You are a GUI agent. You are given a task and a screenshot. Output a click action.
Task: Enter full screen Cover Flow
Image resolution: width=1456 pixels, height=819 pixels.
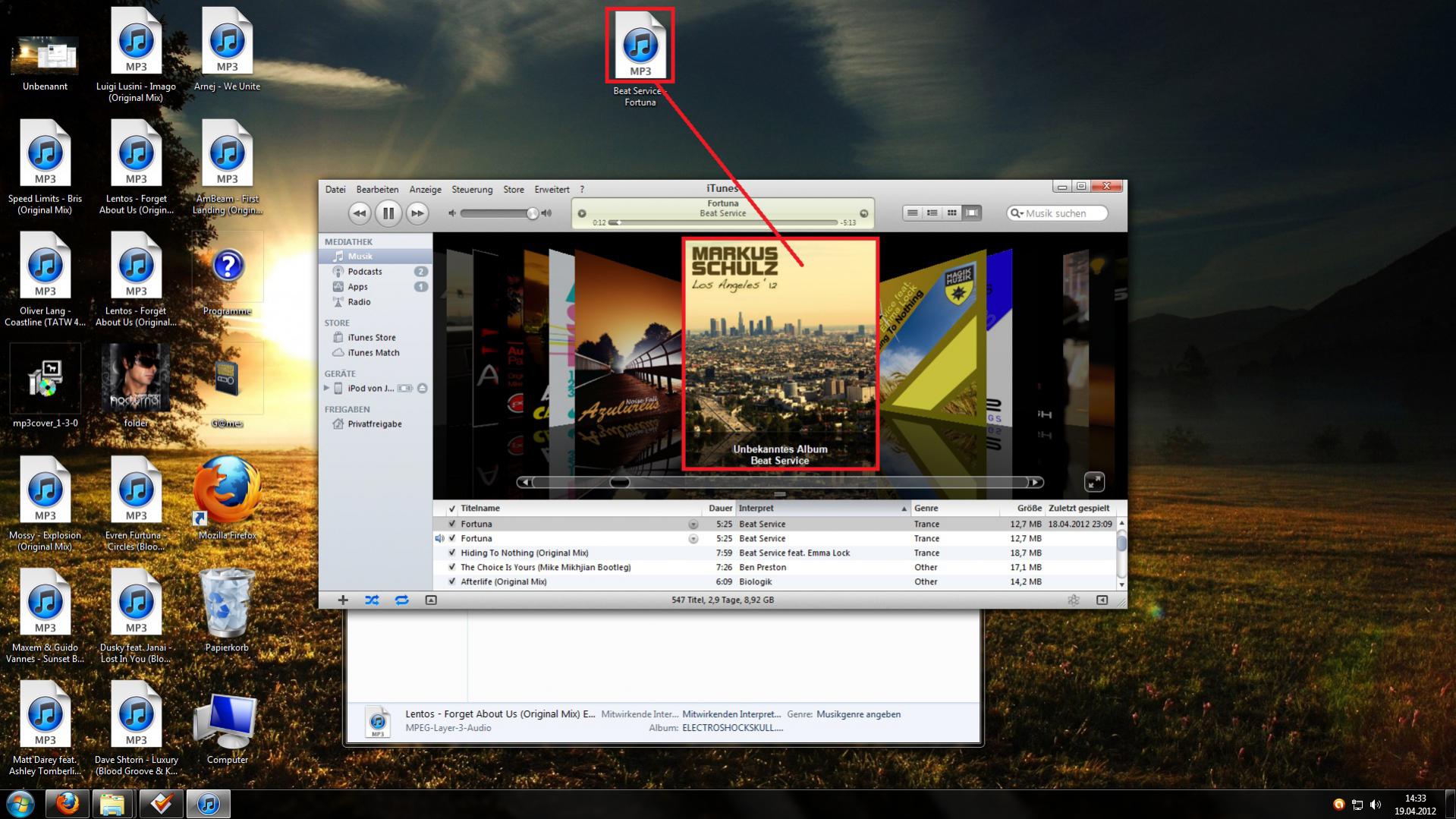1094,482
